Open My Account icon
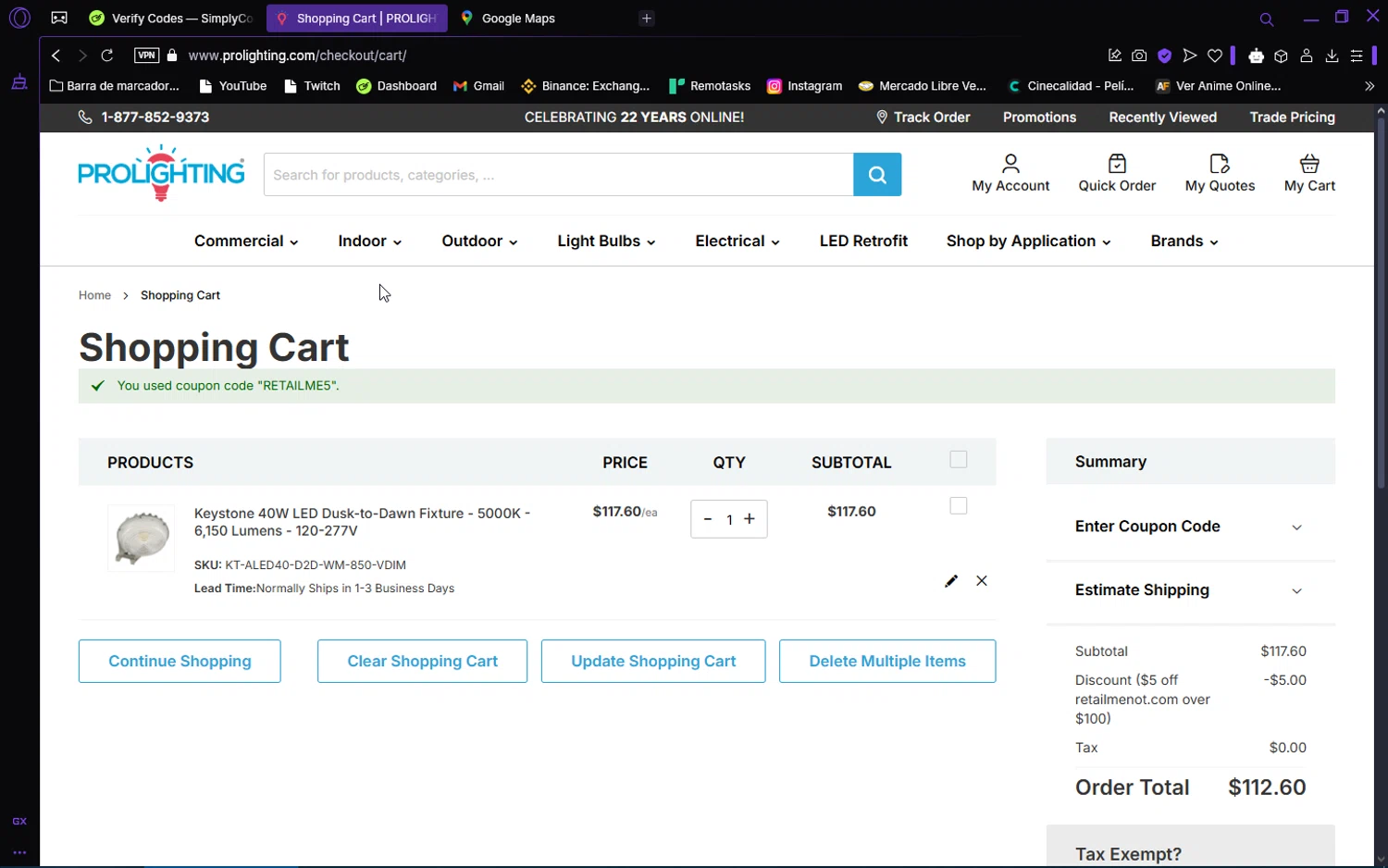The width and height of the screenshot is (1388, 868). click(x=1010, y=173)
